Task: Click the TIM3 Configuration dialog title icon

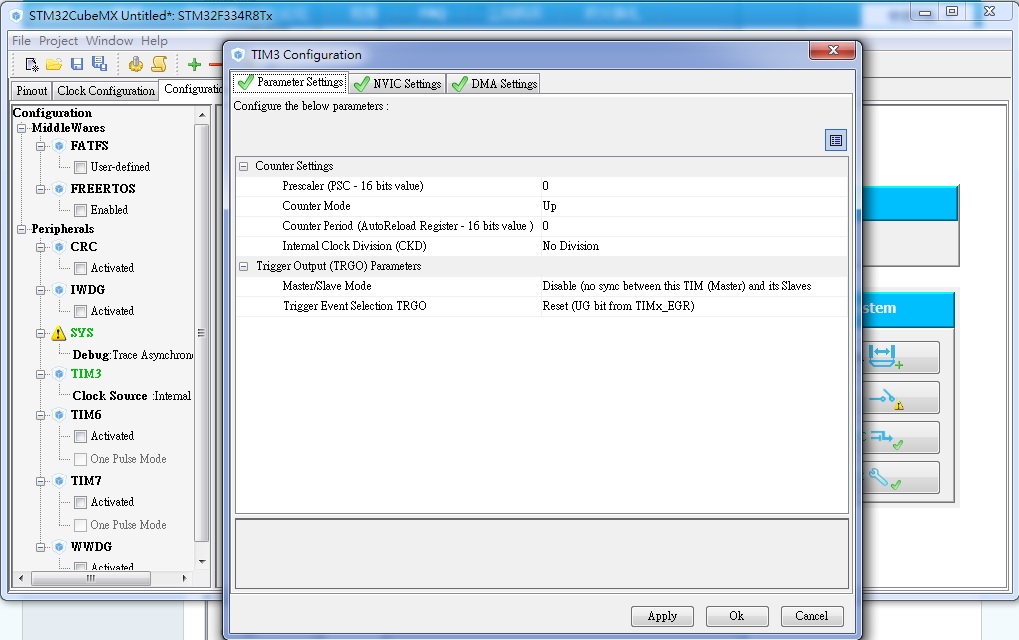Action: click(238, 55)
